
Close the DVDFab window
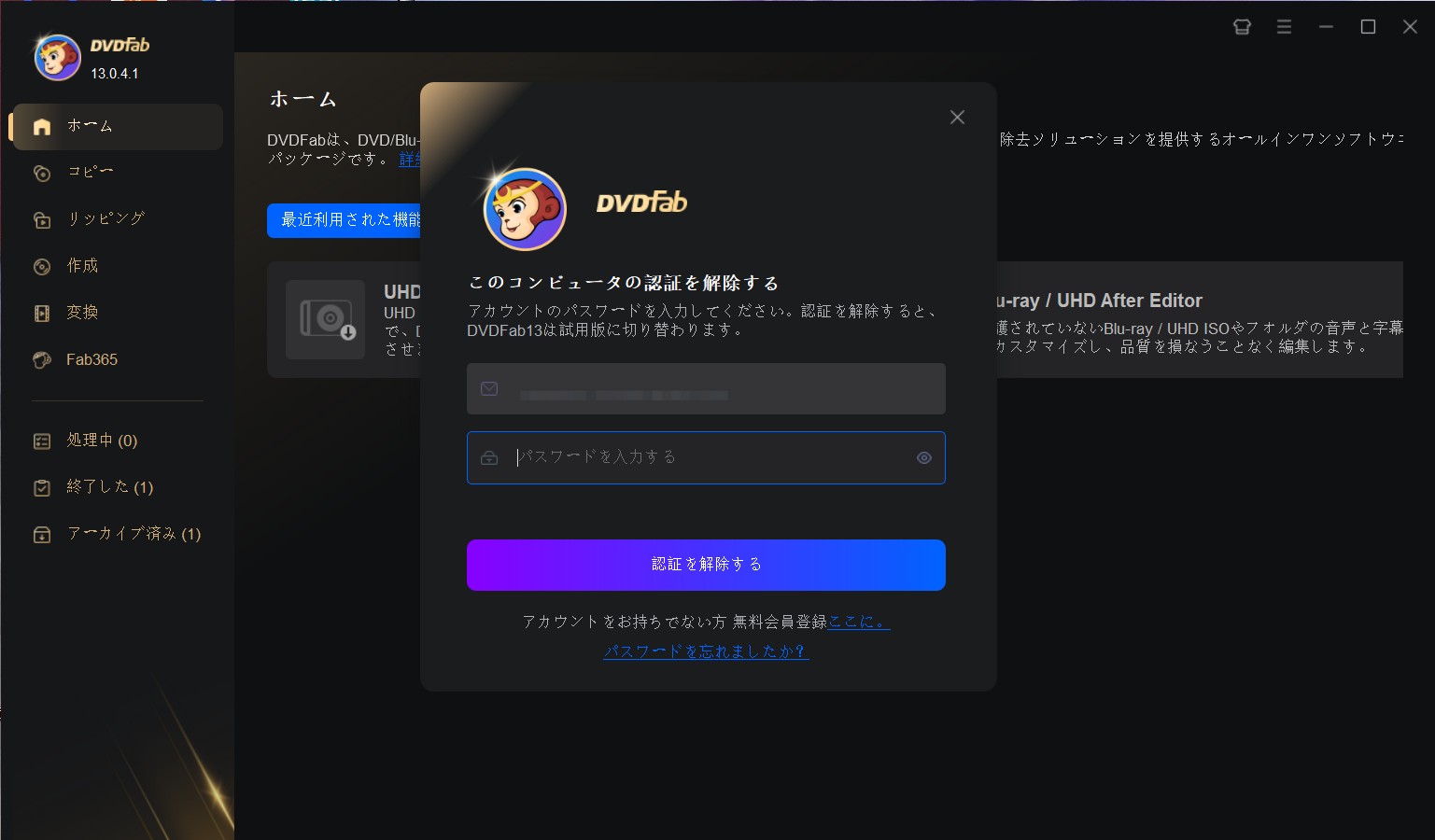point(1410,27)
